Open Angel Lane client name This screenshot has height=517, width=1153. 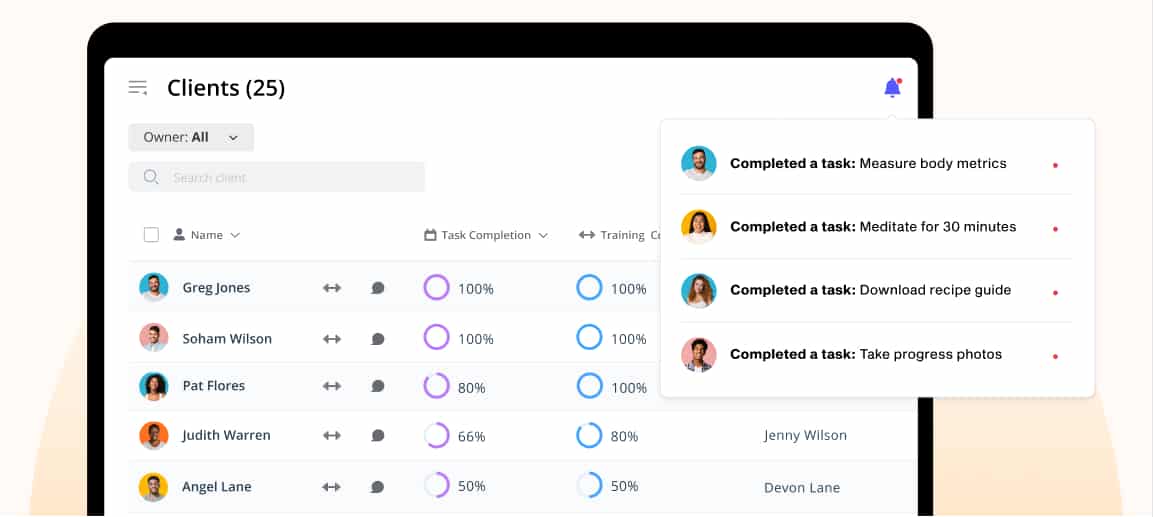217,487
